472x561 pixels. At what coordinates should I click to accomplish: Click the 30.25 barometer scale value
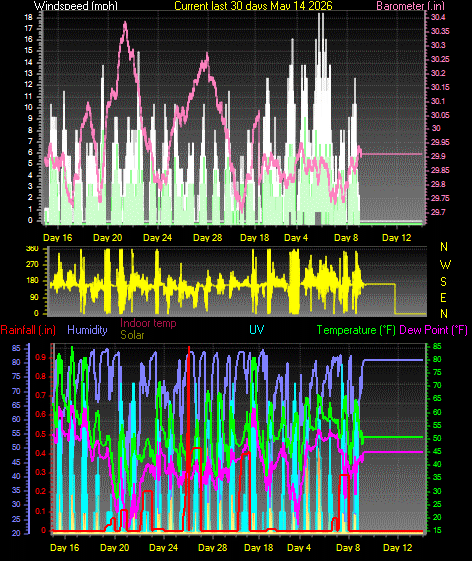[440, 59]
